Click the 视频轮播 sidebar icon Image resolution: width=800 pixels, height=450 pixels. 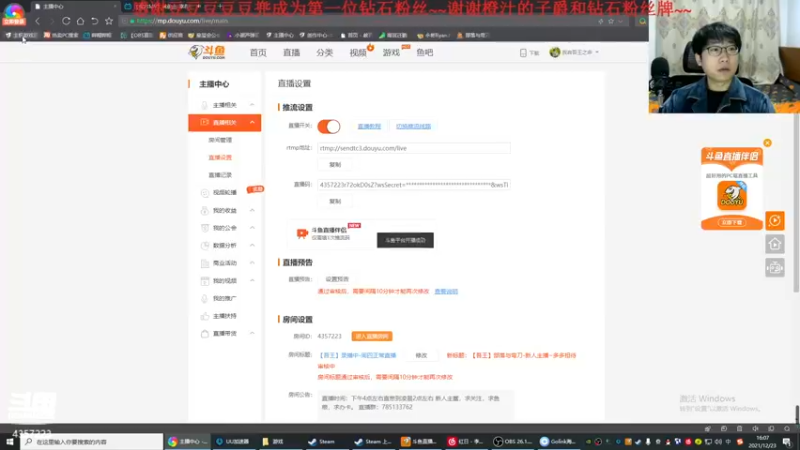pyautogui.click(x=205, y=193)
